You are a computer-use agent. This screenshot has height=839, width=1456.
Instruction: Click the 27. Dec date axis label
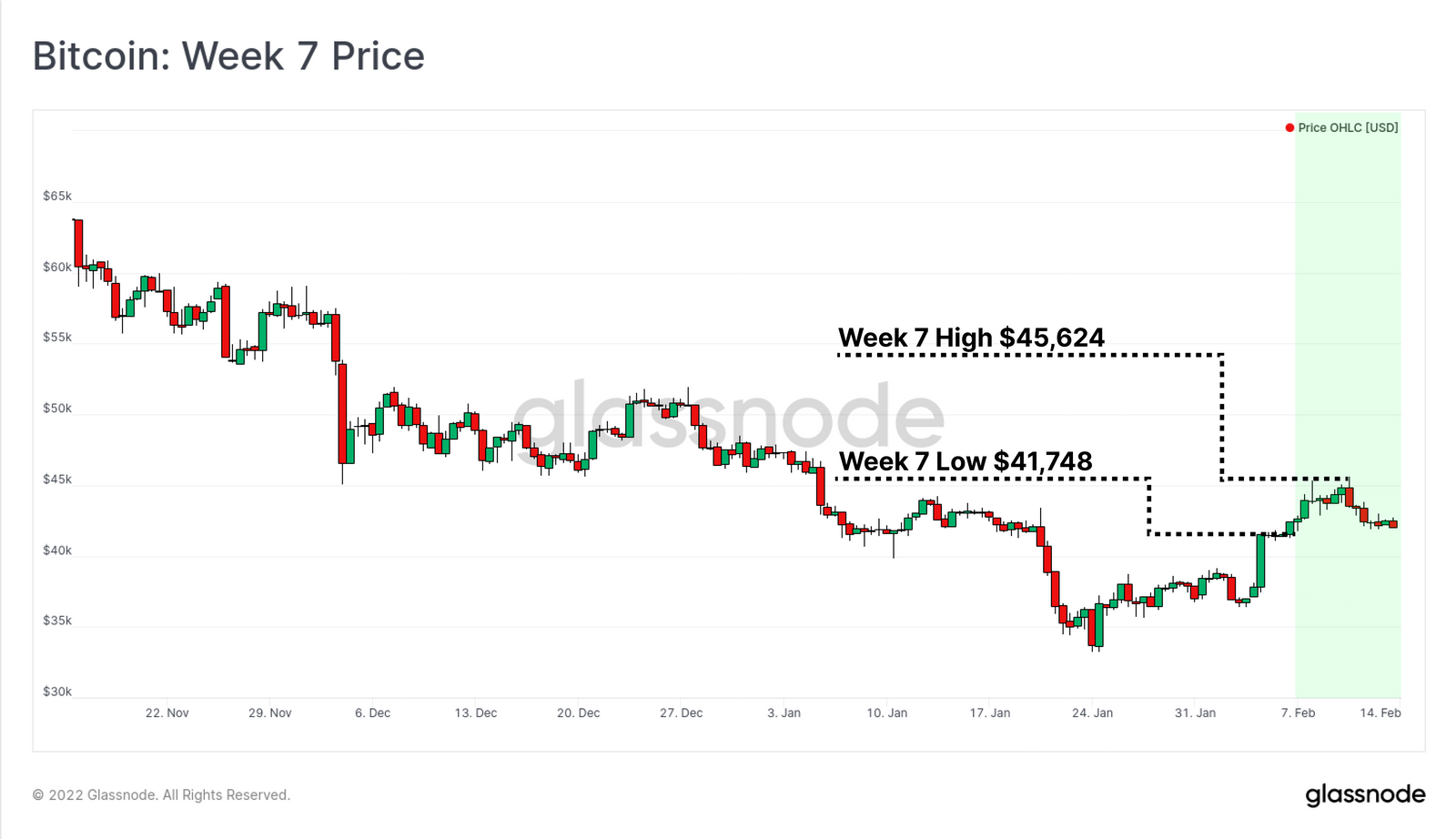[682, 713]
